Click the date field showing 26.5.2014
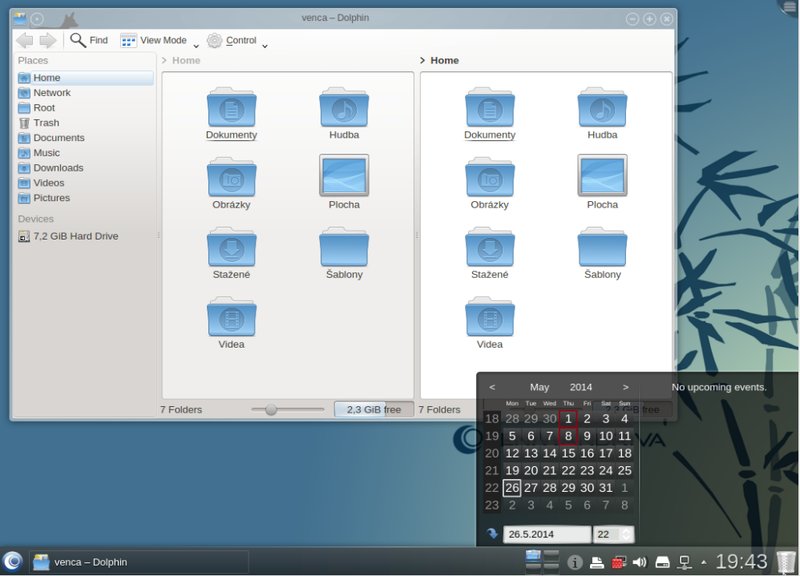Screen dimensions: 800x576 click(x=547, y=534)
